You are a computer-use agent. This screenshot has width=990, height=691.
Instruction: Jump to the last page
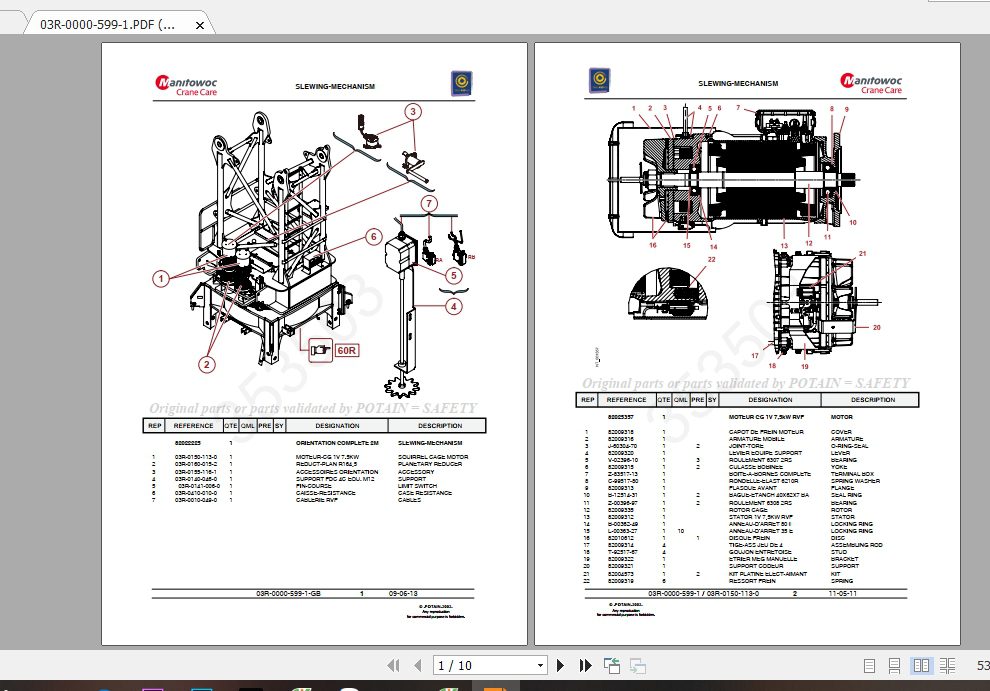[x=585, y=665]
